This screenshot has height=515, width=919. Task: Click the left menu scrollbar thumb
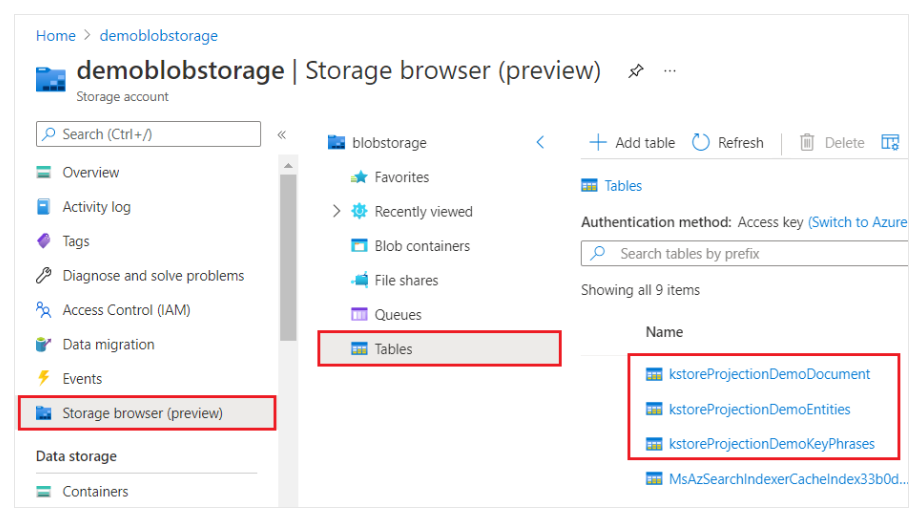coord(288,258)
